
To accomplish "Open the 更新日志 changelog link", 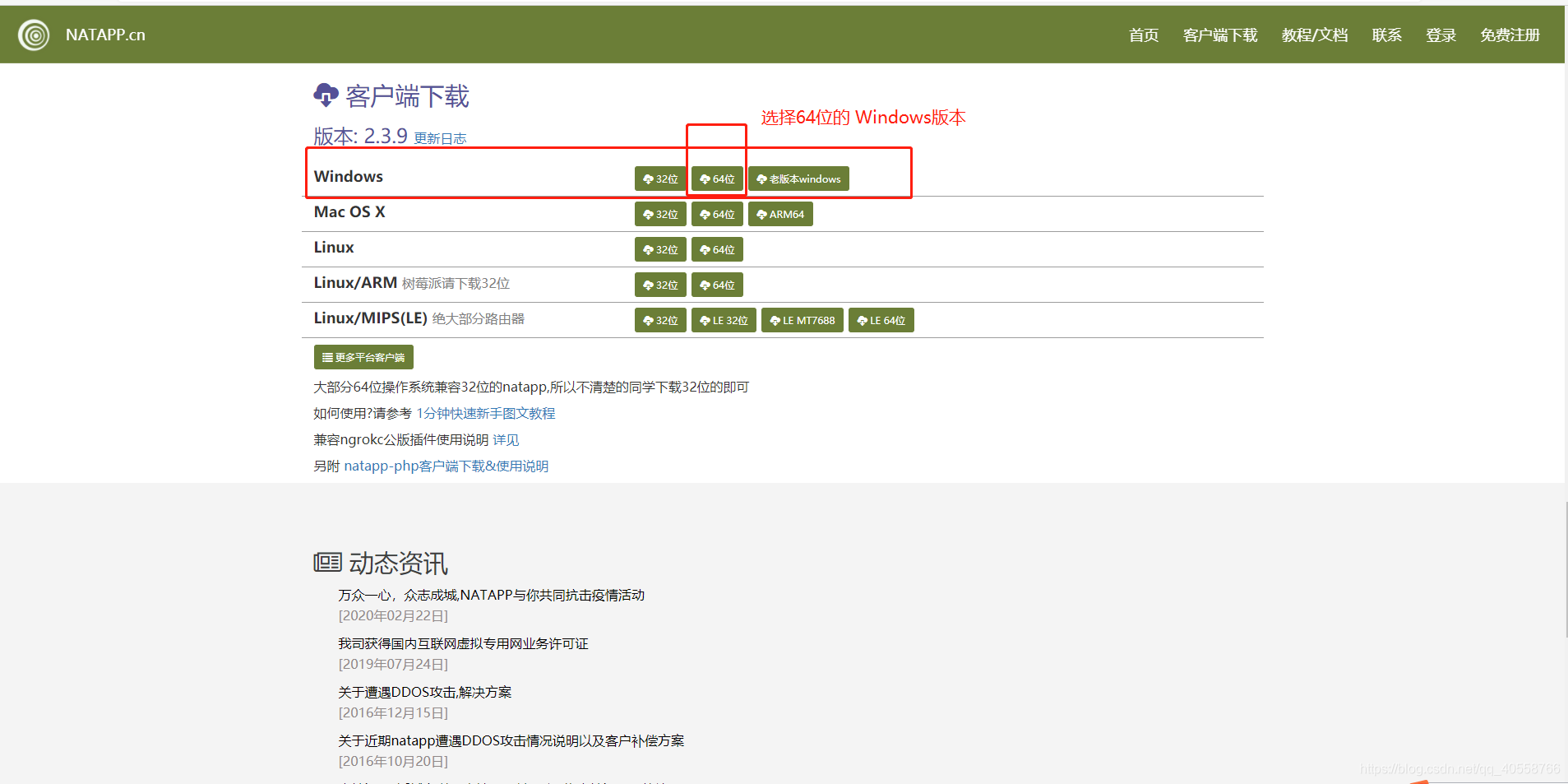I will point(440,138).
